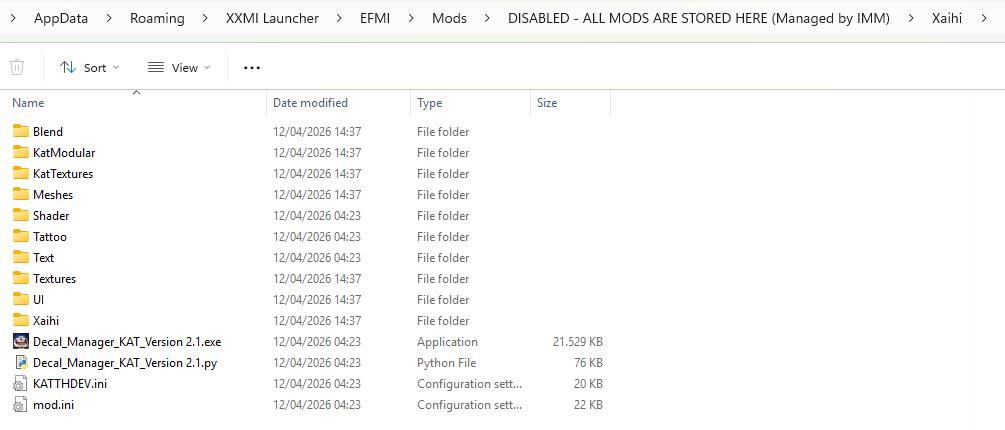The width and height of the screenshot is (1005, 430).
Task: Select the mod.ini configuration file icon
Action: 21,405
